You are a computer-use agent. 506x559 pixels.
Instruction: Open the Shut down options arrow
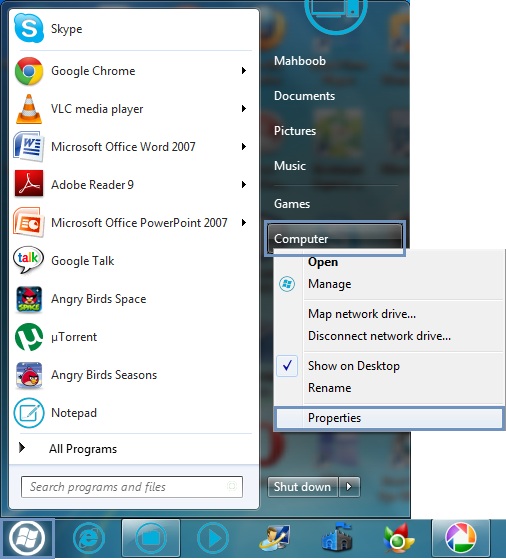[x=349, y=487]
